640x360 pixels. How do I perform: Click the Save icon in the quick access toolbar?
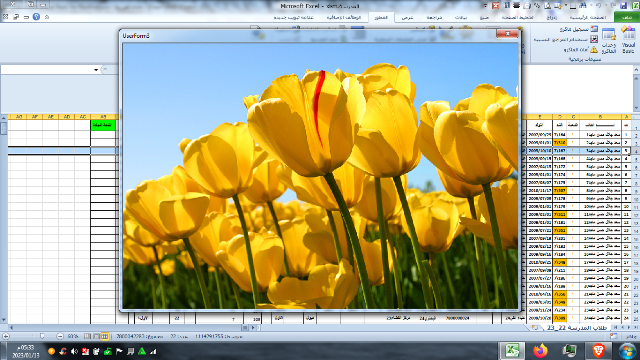pyautogui.click(x=624, y=5)
